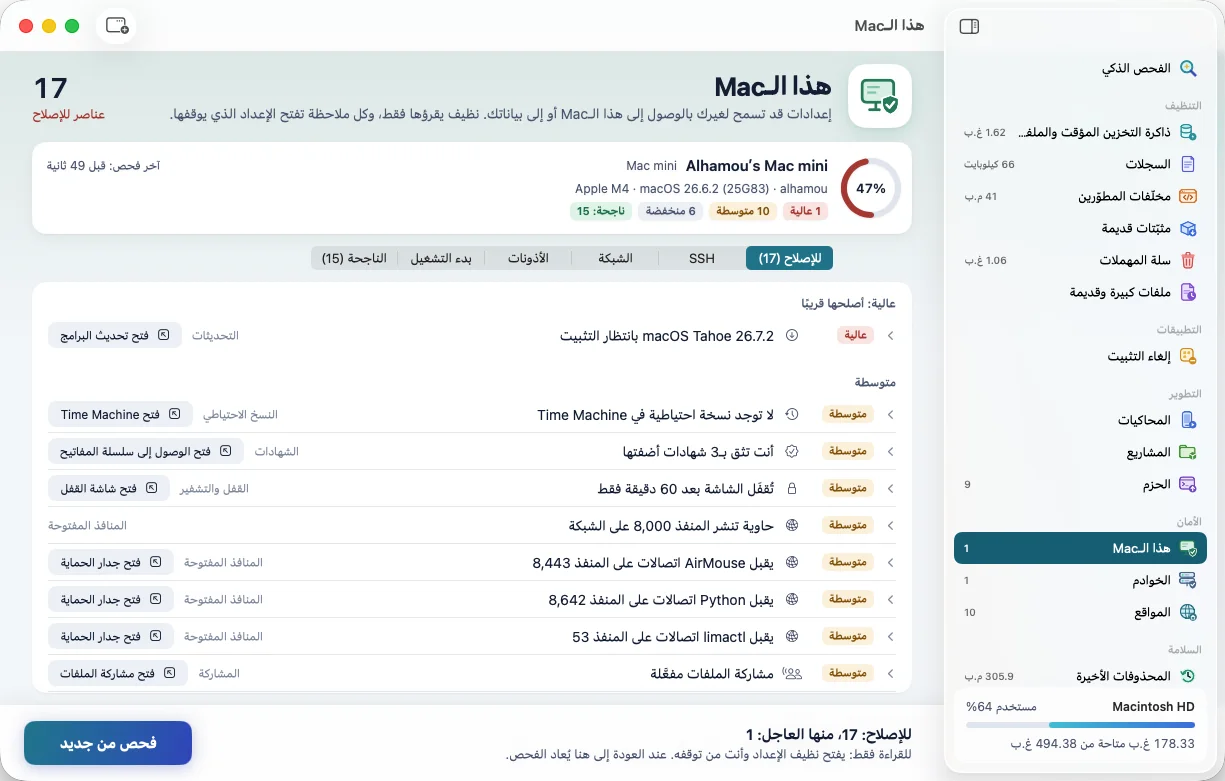Screen dimensions: 1225x781
Task: Select the للإصلاح (17) tab
Action: coord(789,258)
